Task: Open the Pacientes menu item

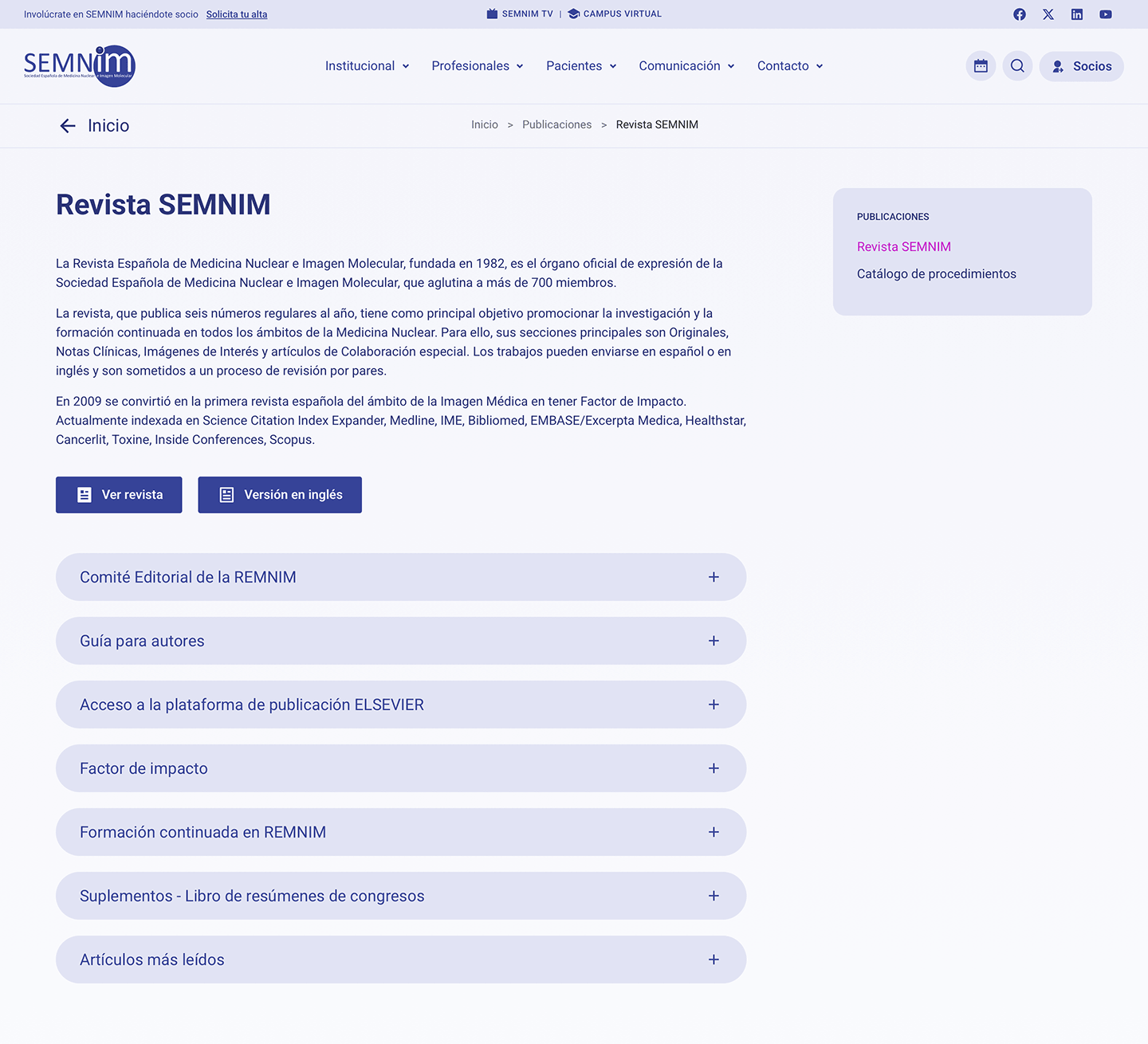Action: tap(580, 66)
